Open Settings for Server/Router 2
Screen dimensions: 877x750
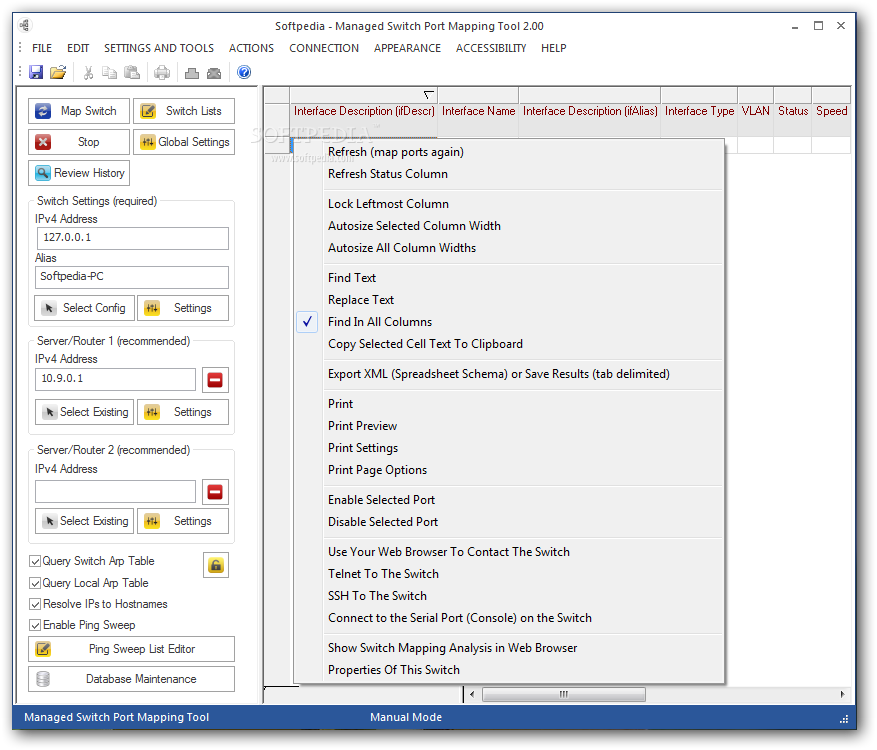click(x=183, y=521)
